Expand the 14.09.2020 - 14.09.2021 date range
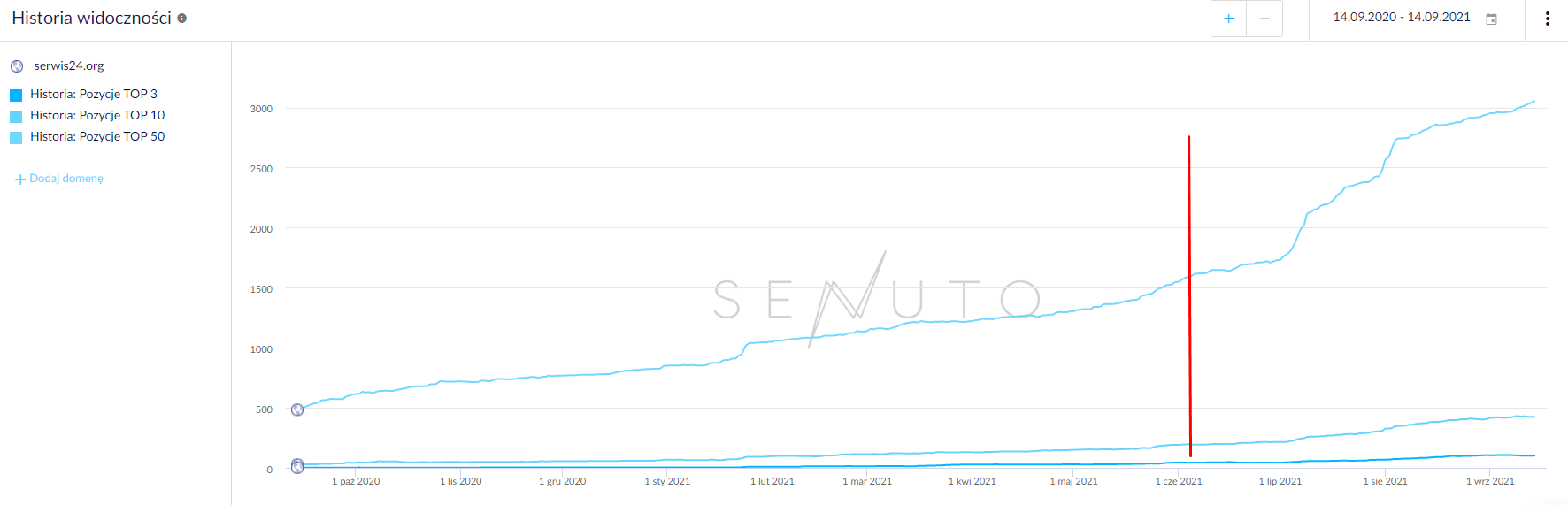 coord(1401,18)
